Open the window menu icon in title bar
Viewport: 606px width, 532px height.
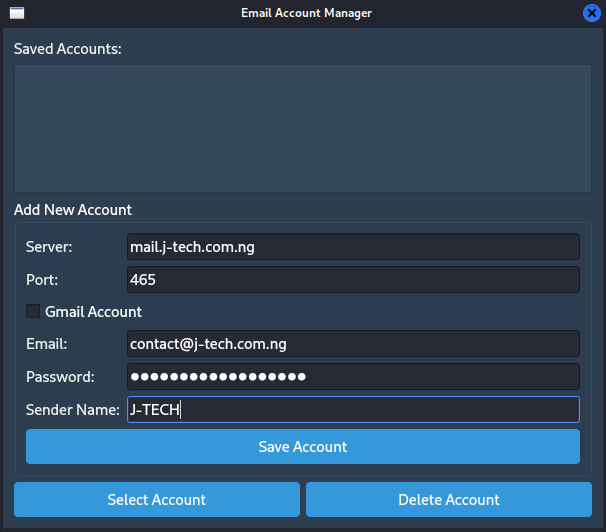[x=17, y=13]
